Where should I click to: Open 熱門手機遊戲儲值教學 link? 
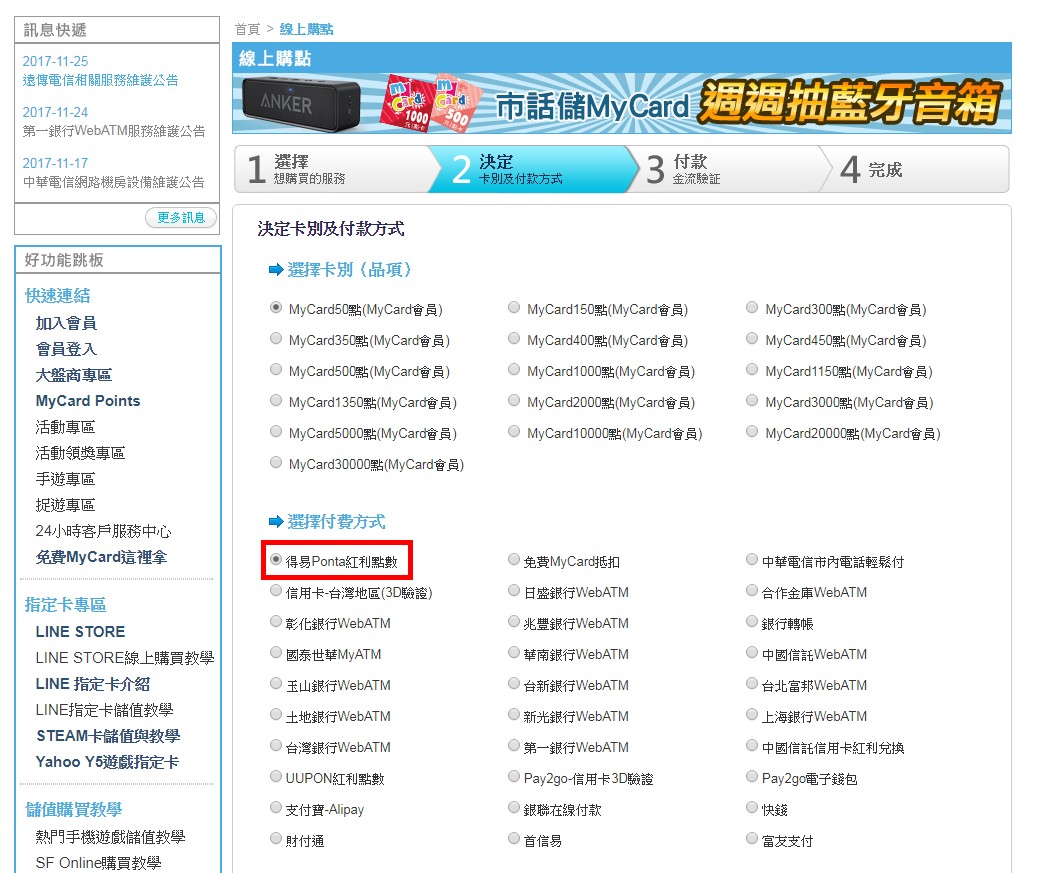(110, 837)
